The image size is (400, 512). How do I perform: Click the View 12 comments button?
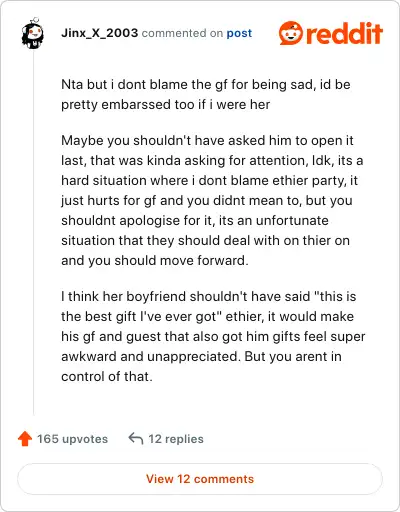point(200,479)
